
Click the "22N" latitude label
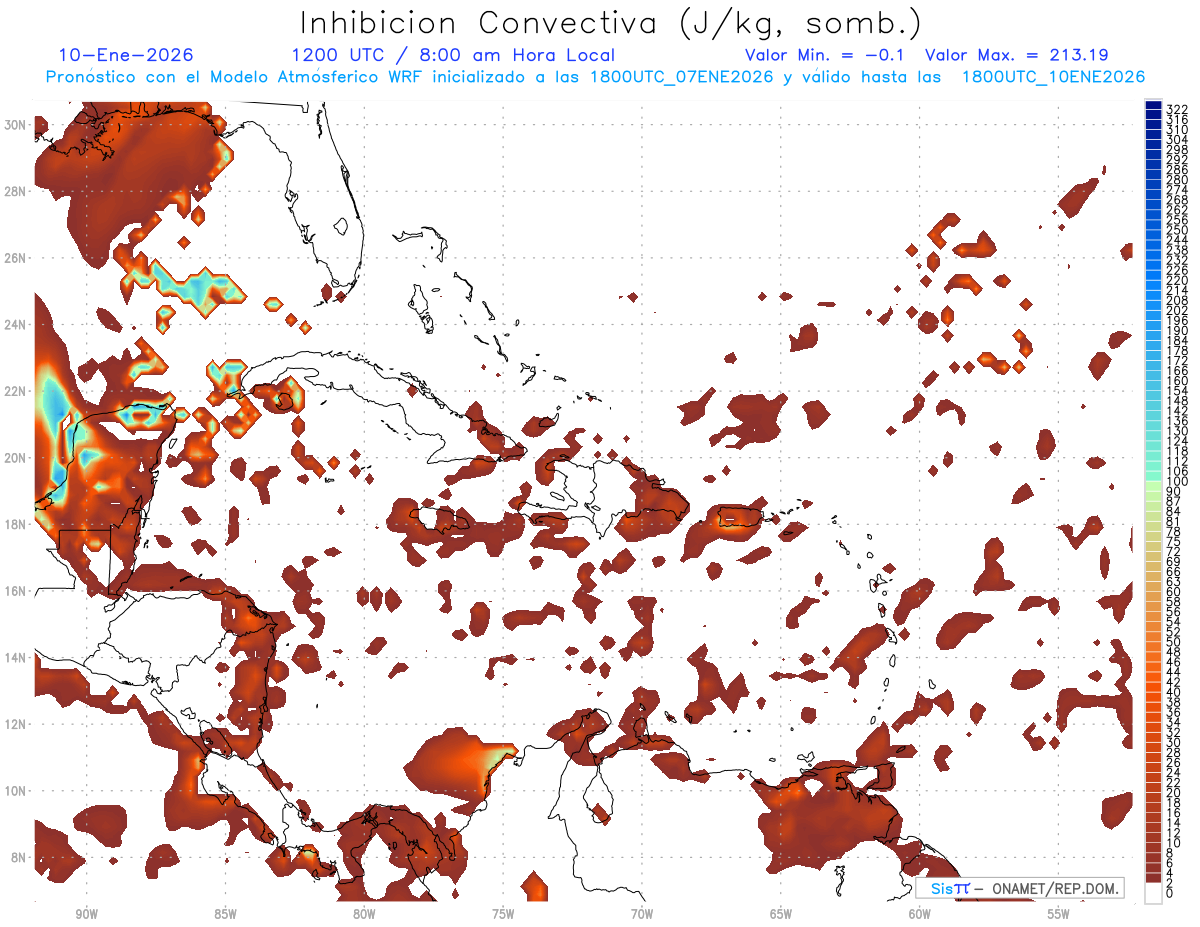coord(16,391)
